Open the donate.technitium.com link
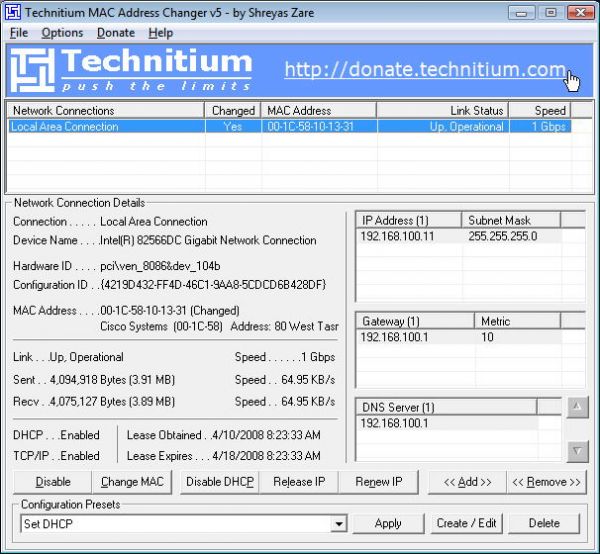This screenshot has width=600, height=554. click(x=425, y=70)
